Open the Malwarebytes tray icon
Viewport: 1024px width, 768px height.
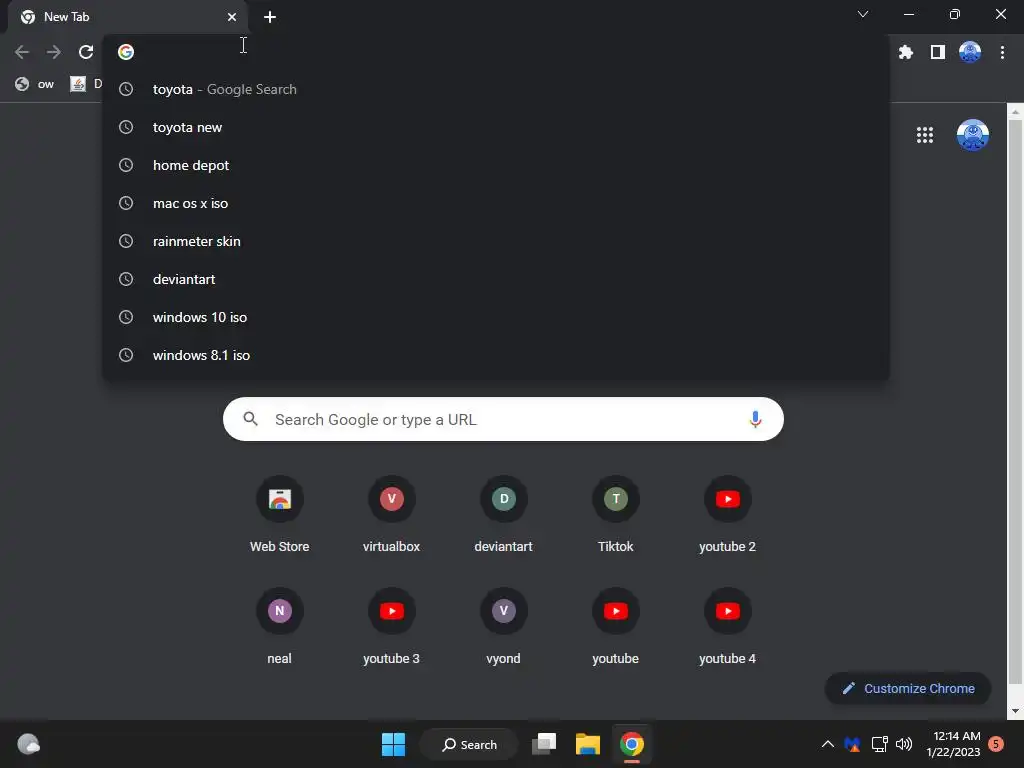852,744
